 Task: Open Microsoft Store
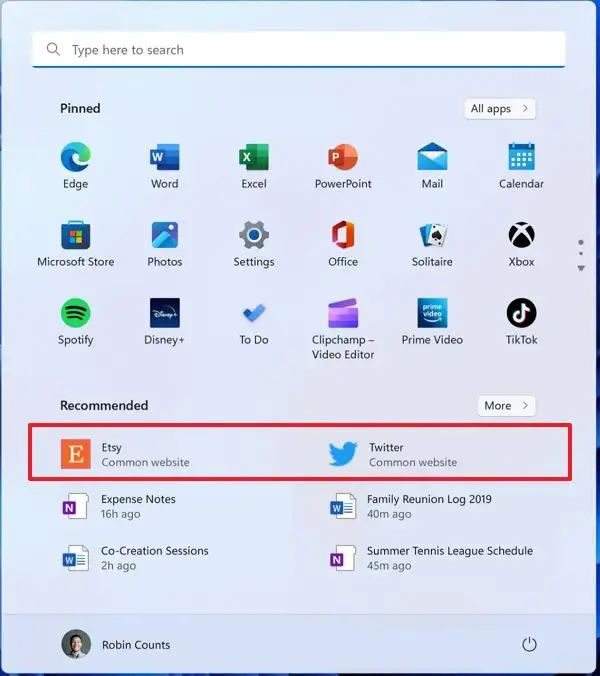pos(75,244)
